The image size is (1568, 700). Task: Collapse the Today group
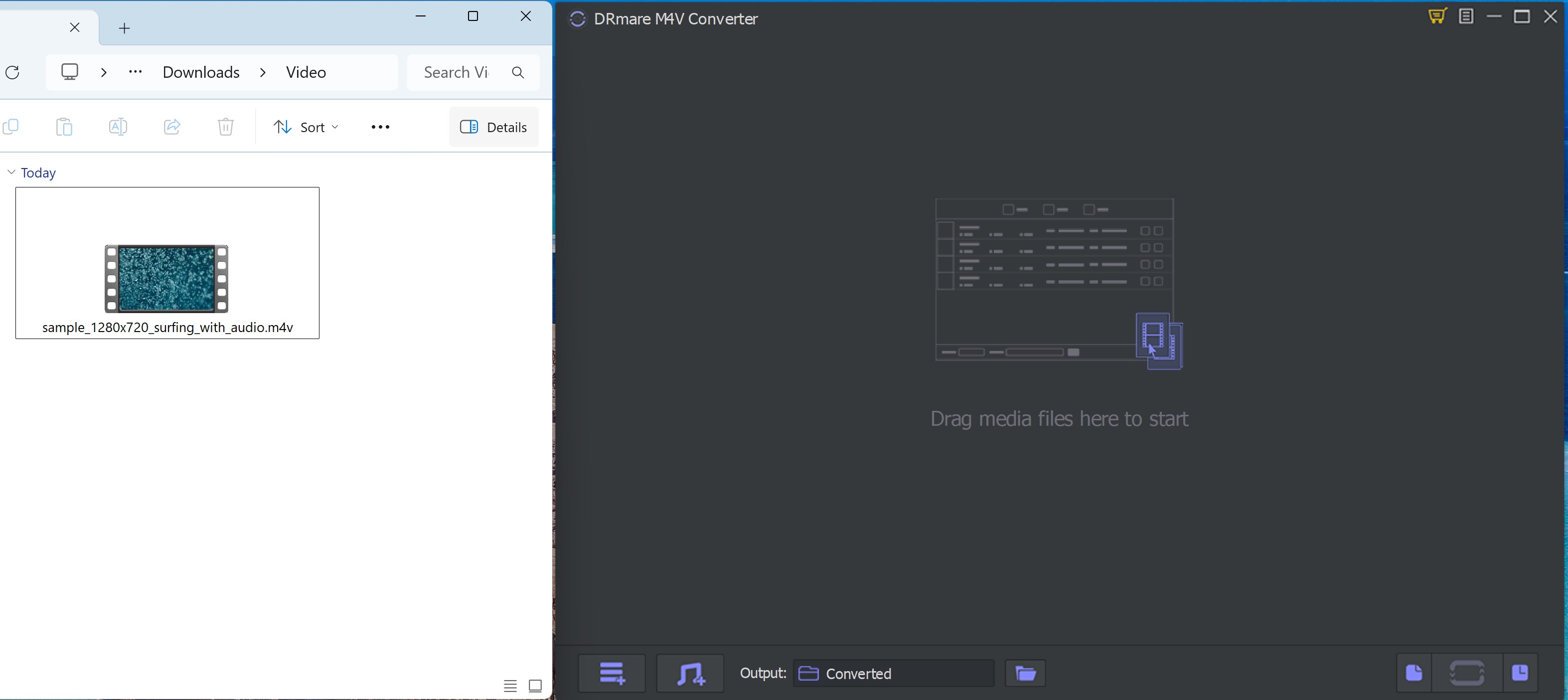[11, 173]
